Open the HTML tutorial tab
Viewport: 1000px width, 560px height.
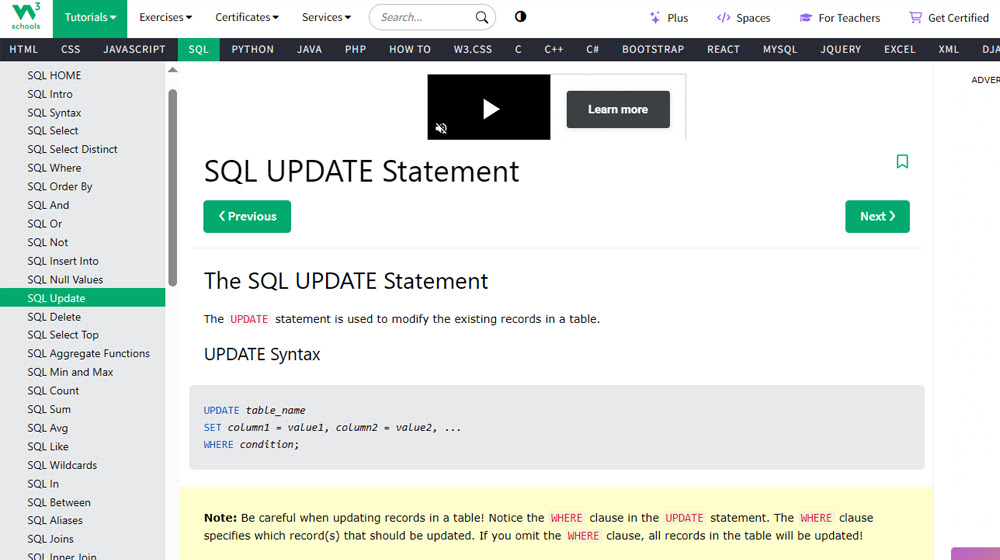pyautogui.click(x=24, y=49)
